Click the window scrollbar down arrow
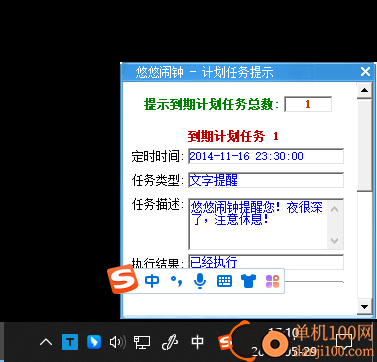The image size is (377, 362). coord(365,306)
